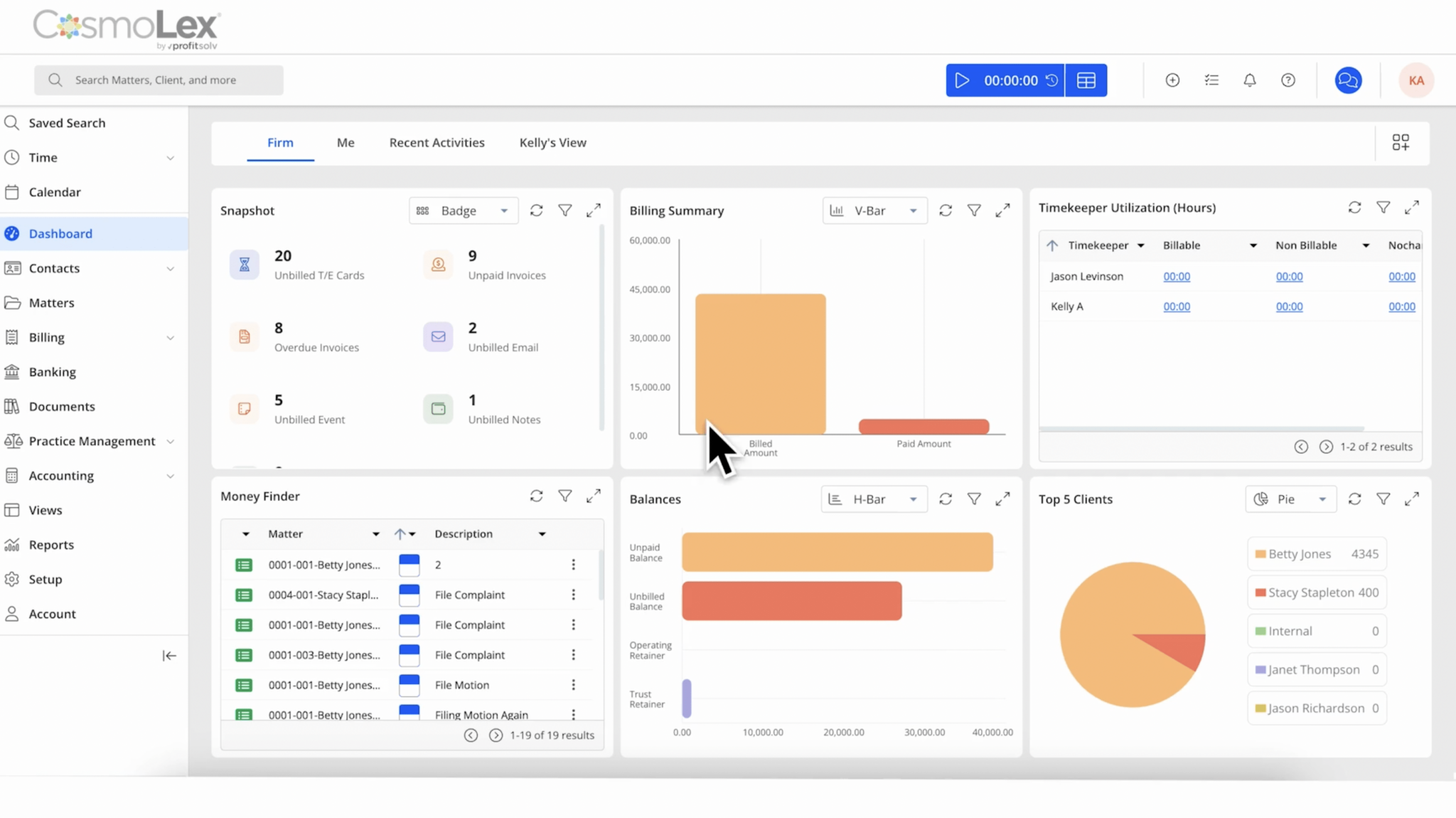This screenshot has height=818, width=1456.
Task: Open the timesheet grid icon beside timer
Action: pyautogui.click(x=1086, y=80)
